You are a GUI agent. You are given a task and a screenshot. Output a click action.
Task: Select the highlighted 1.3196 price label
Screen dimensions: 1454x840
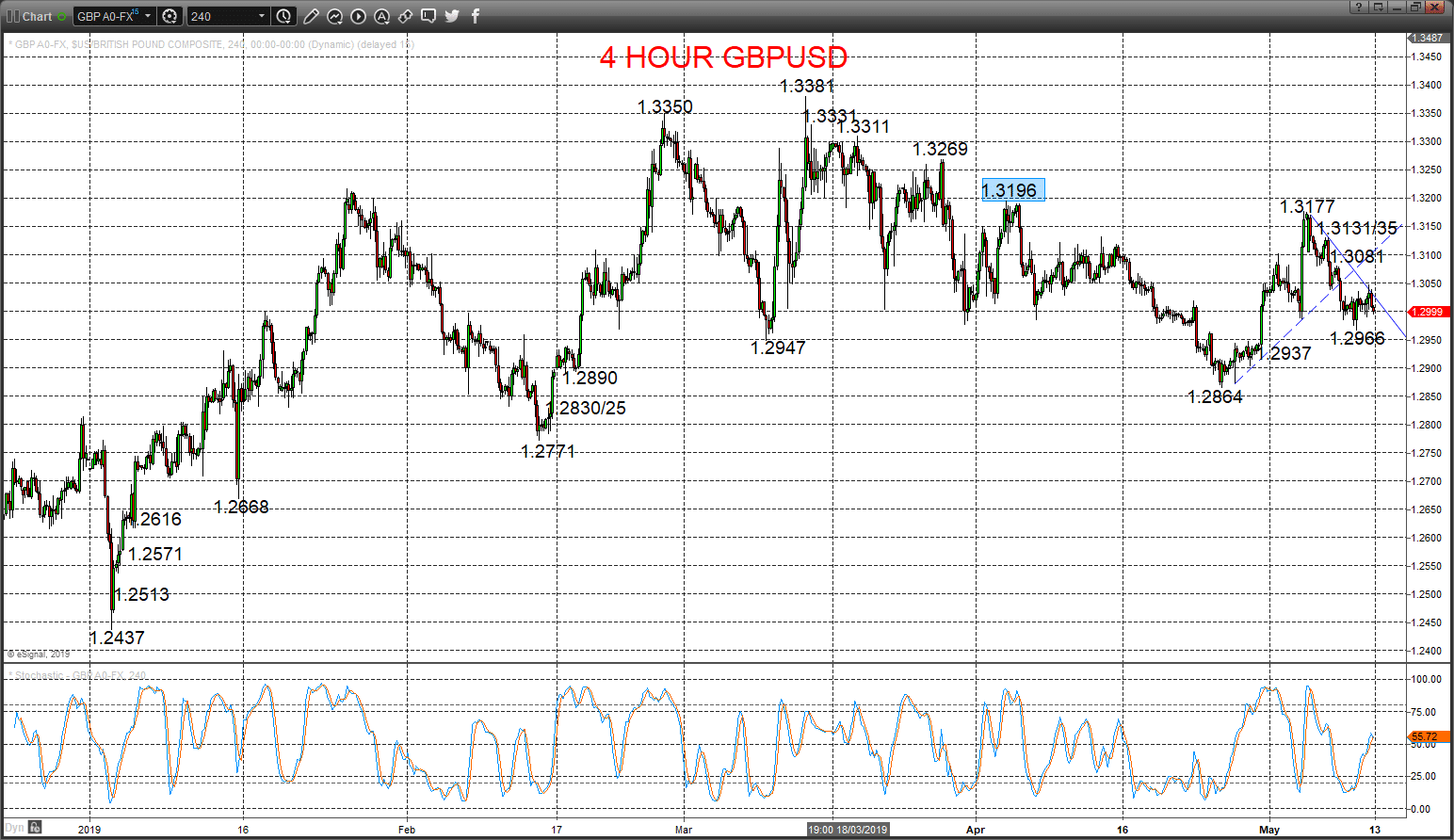(1012, 190)
